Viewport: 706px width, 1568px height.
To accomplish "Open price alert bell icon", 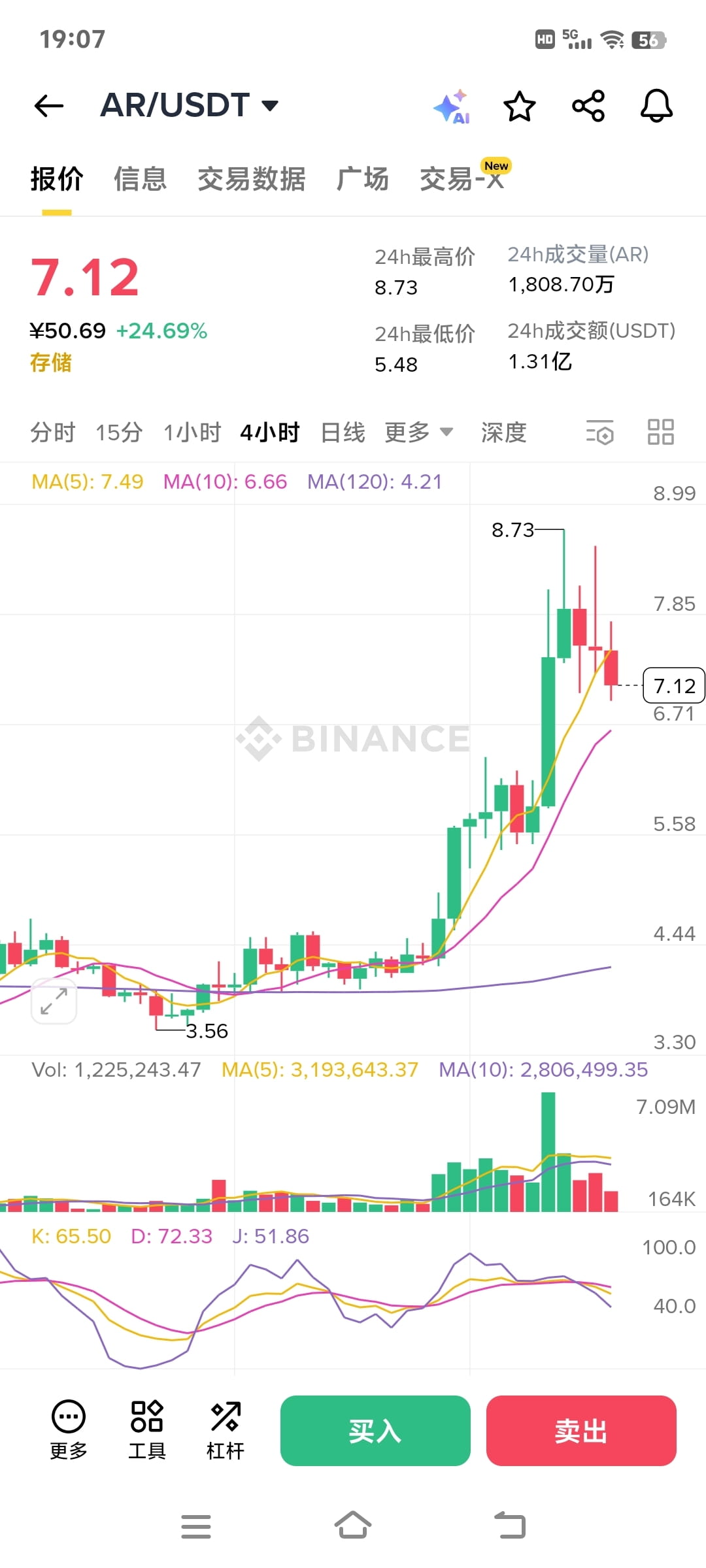I will pyautogui.click(x=656, y=106).
